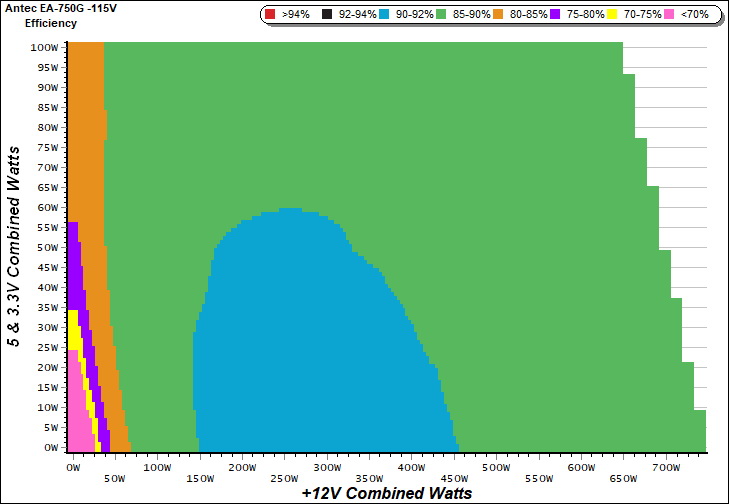The width and height of the screenshot is (729, 504).
Task: Select the Efficiency subtitle text
Action: pos(50,22)
